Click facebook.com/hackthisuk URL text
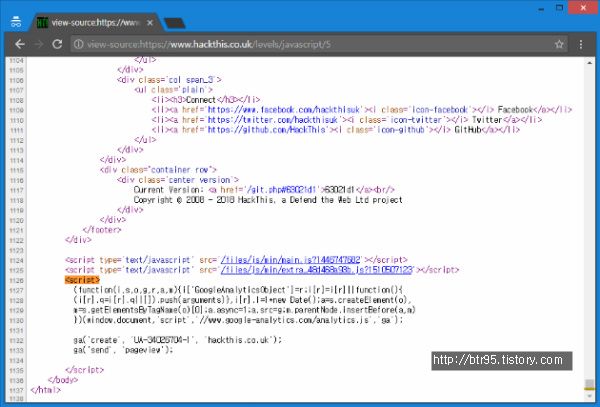Viewport: 600px width, 407px height. coord(284,110)
